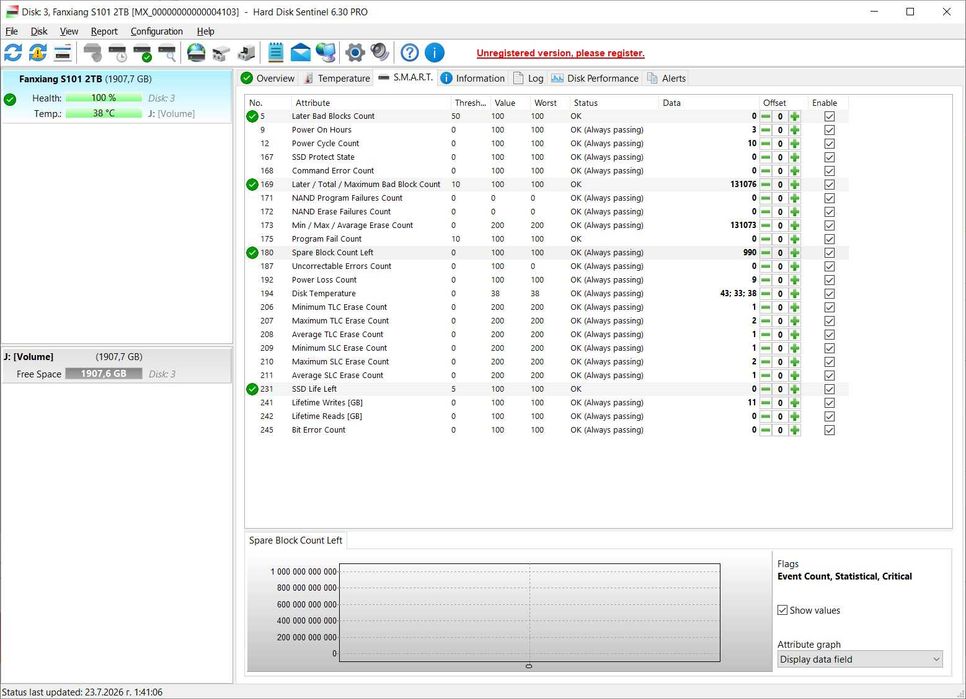The width and height of the screenshot is (966, 699).
Task: Click the speaker sound toolbar icon
Action: pyautogui.click(x=380, y=53)
